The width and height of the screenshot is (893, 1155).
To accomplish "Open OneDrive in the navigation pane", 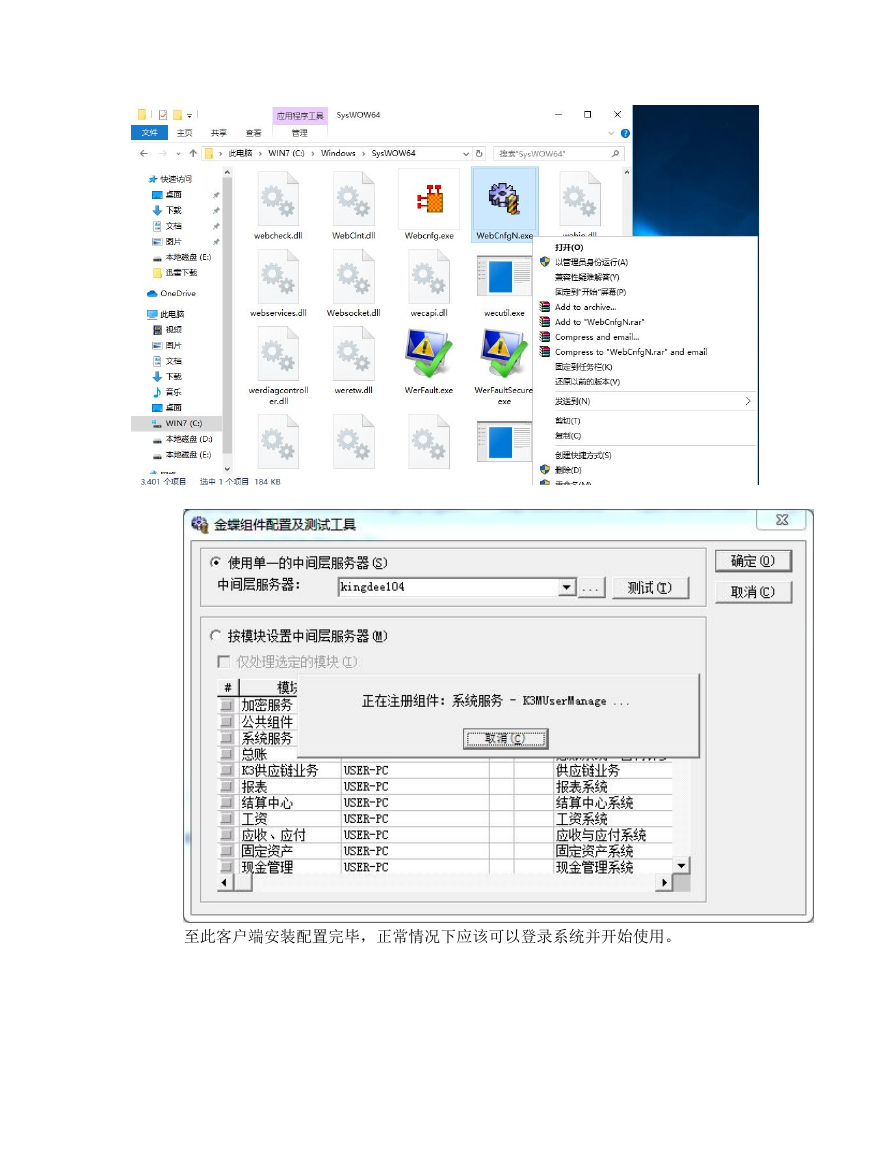I will [x=172, y=293].
